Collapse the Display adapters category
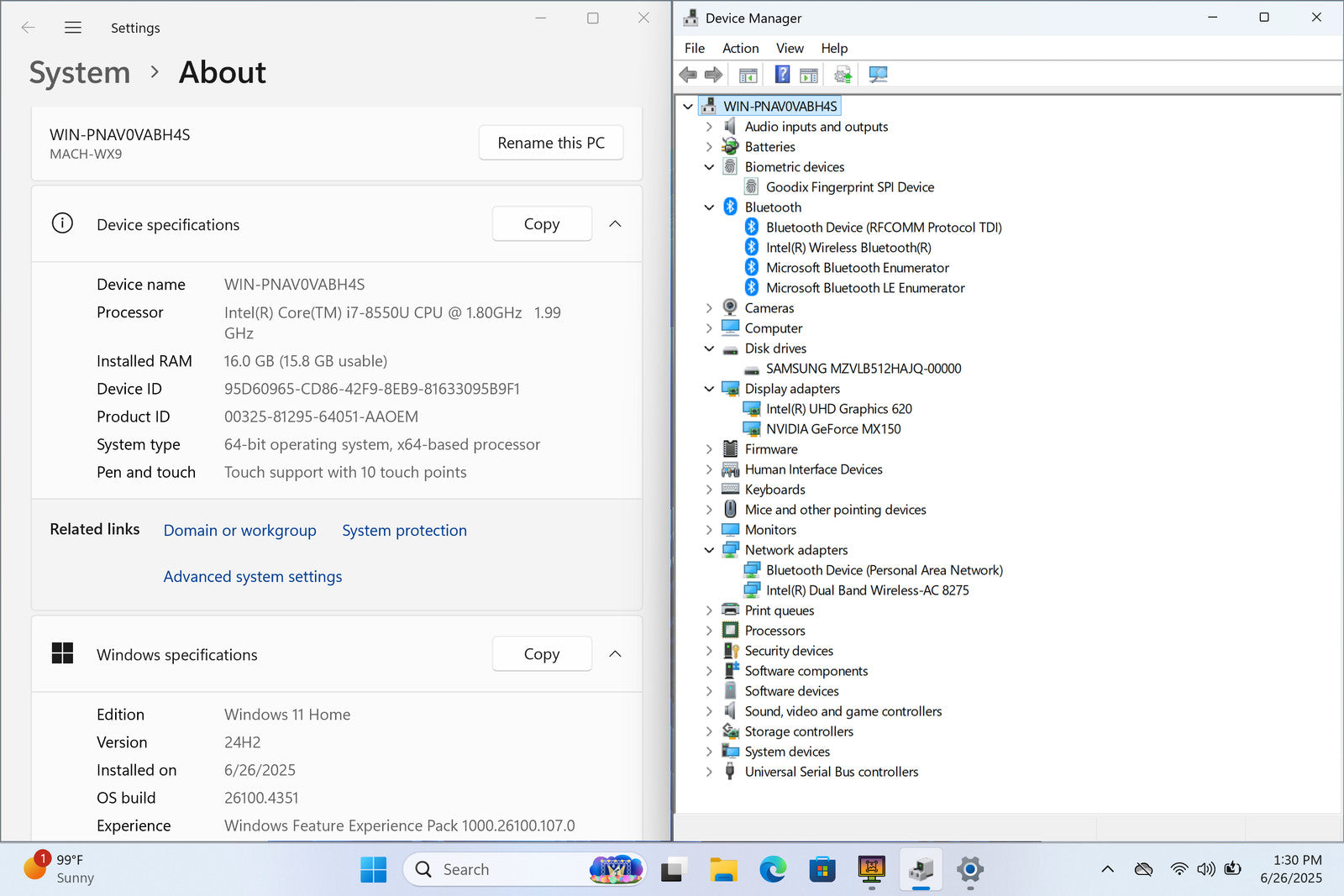Screen dimensions: 1344x896 click(x=709, y=389)
